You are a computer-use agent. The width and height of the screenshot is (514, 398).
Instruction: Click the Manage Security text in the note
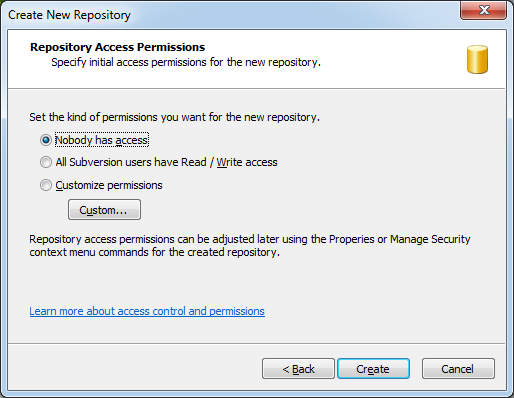click(x=430, y=239)
